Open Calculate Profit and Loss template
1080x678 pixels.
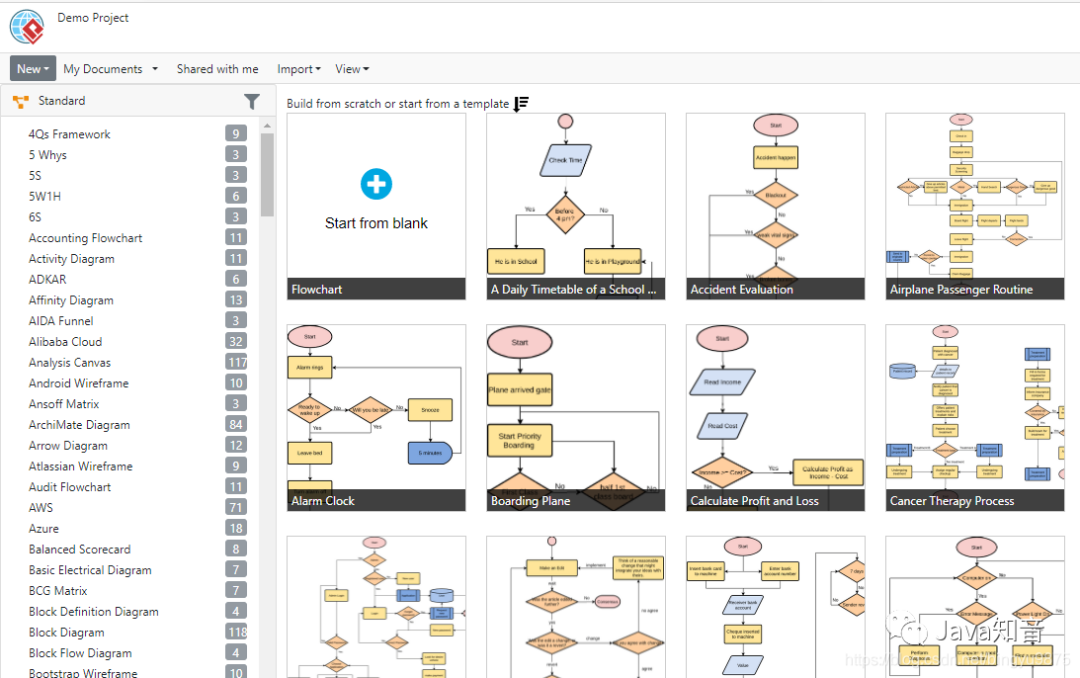(775, 417)
